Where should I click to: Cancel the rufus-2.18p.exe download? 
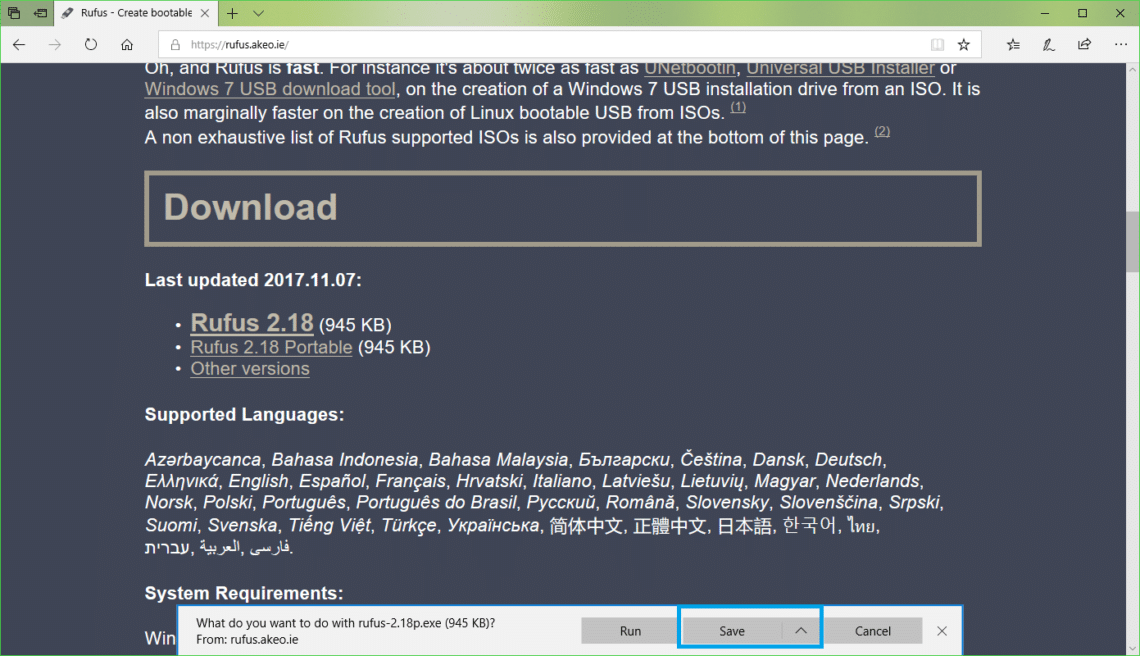872,631
